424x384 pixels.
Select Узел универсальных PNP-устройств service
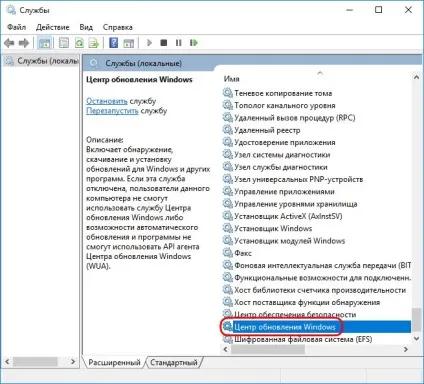click(x=298, y=180)
